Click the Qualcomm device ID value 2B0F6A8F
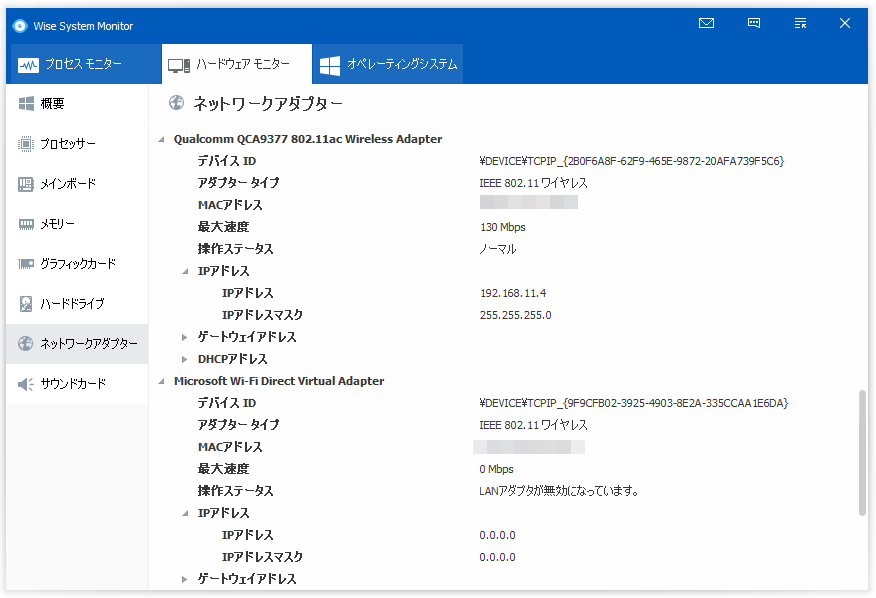 (x=632, y=161)
